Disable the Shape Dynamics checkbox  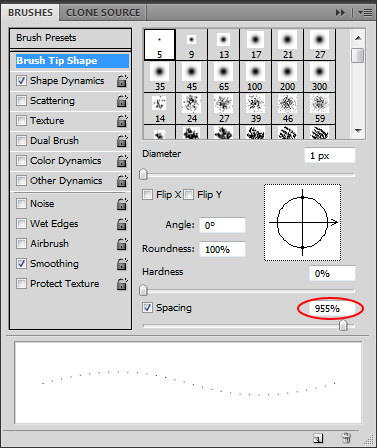(21, 81)
